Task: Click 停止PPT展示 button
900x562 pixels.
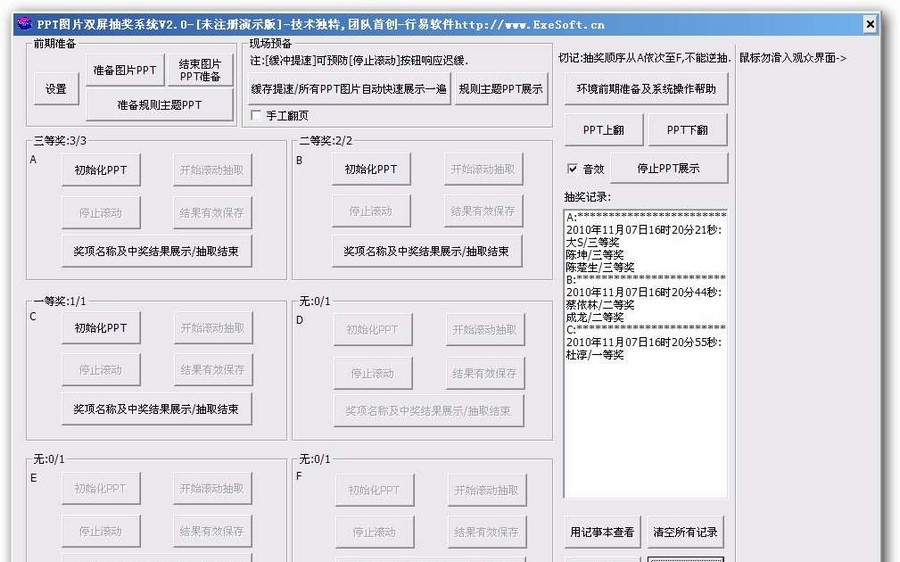Action: coord(669,168)
